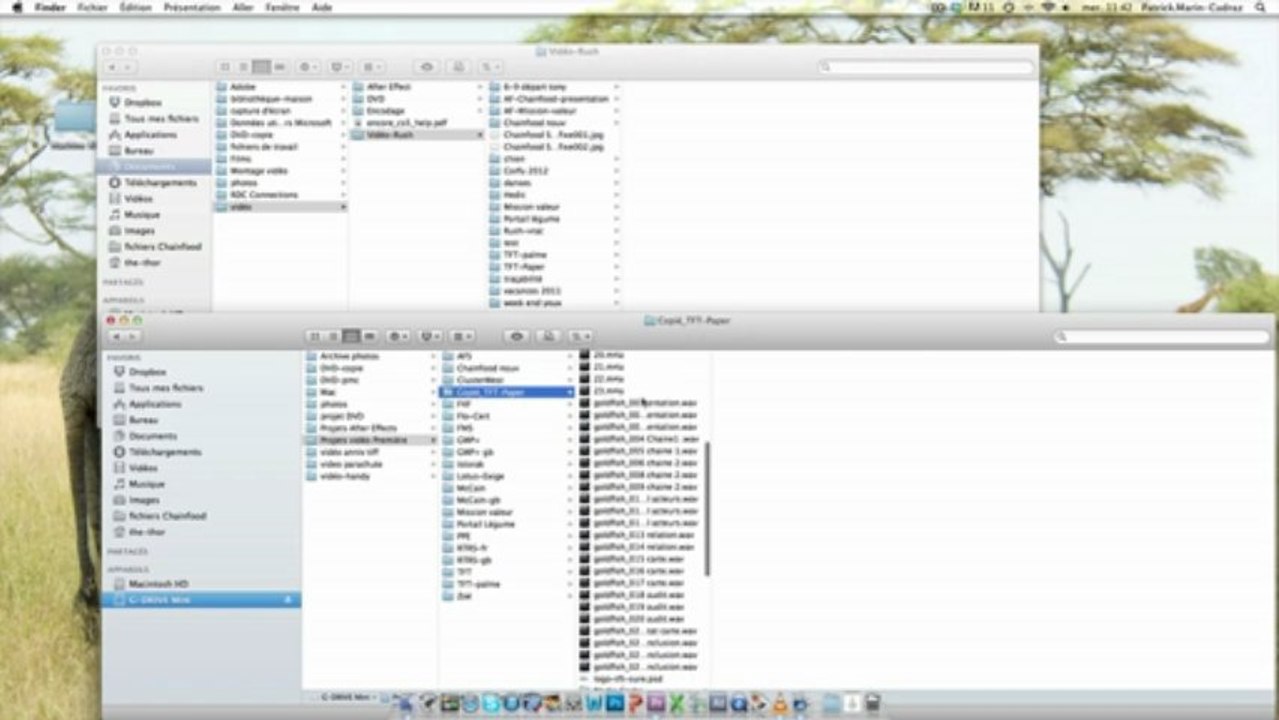Open the Trash in the Dock
The height and width of the screenshot is (720, 1279).
(873, 704)
